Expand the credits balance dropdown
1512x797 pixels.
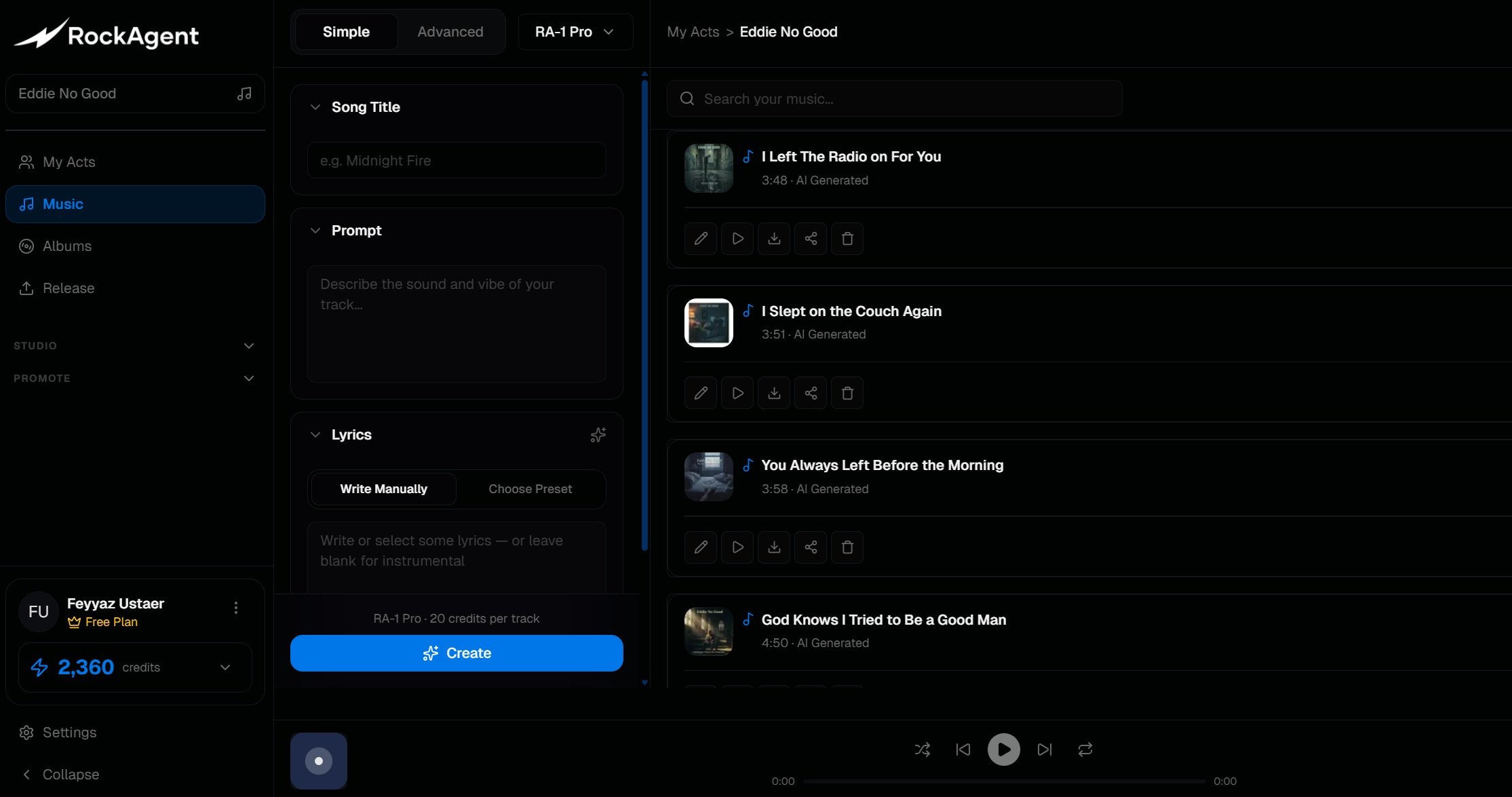coord(225,667)
